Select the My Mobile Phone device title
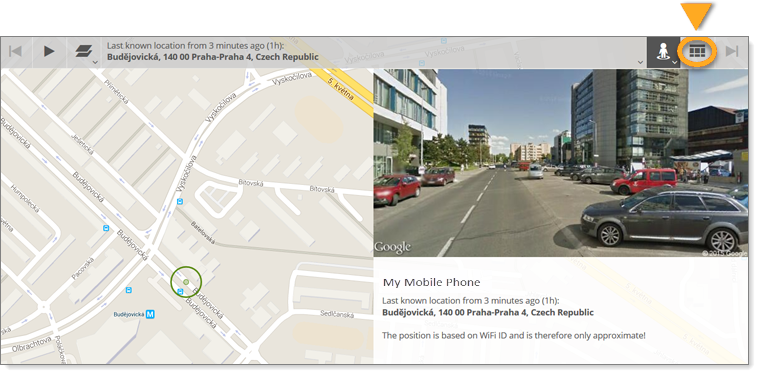Screen dimensions: 759x375 click(431, 282)
